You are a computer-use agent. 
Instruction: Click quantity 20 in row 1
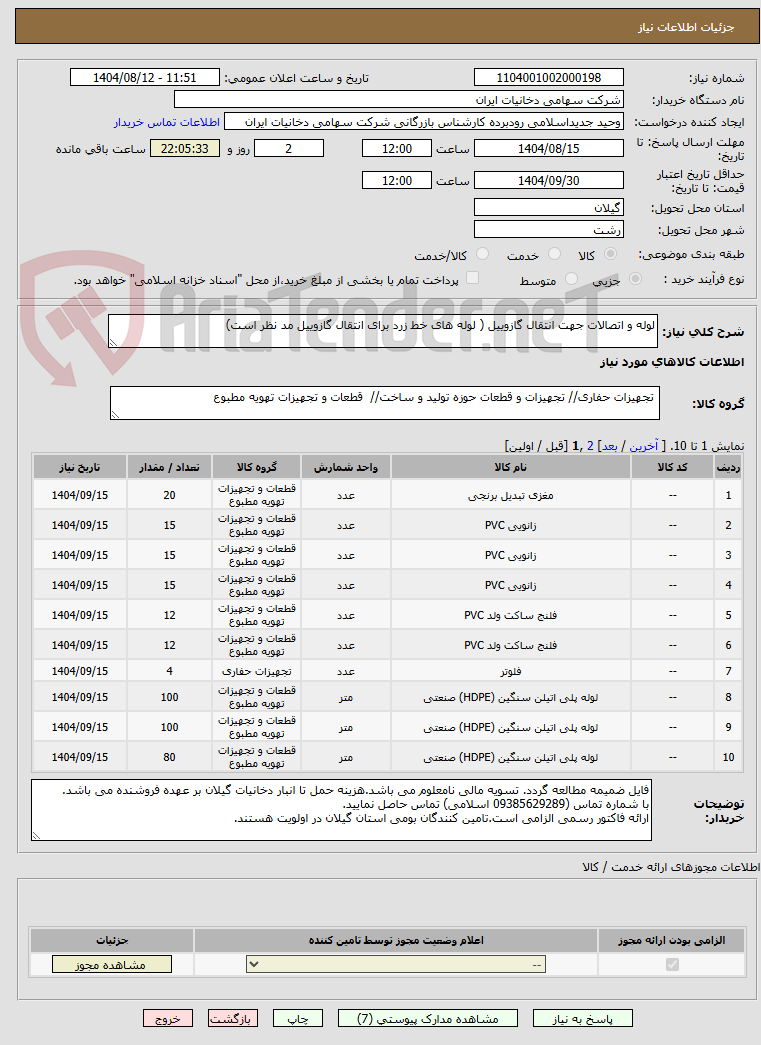(169, 495)
